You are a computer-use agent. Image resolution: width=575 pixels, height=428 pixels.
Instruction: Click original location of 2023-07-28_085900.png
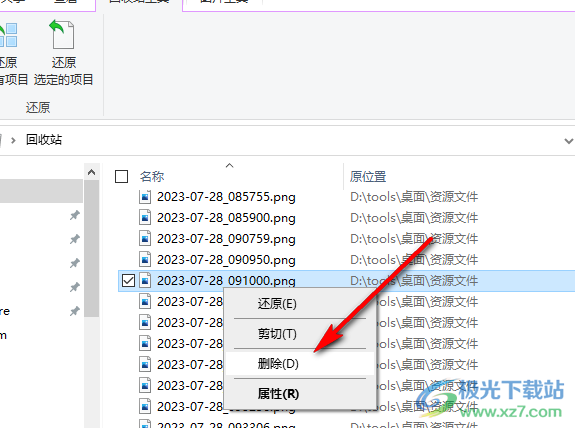coord(414,218)
